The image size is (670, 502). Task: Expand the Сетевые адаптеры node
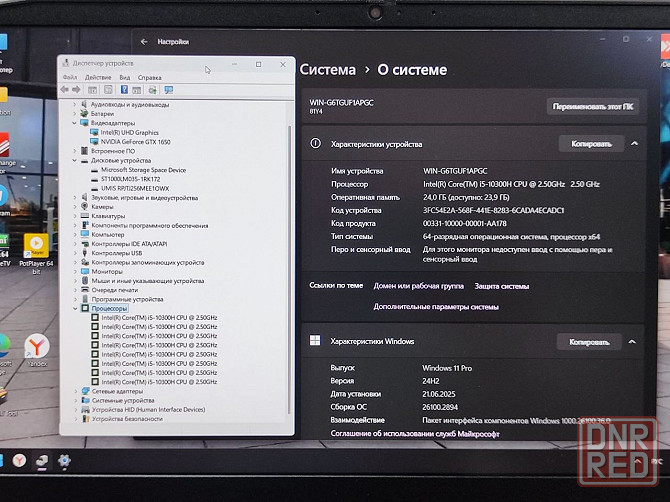coord(76,391)
